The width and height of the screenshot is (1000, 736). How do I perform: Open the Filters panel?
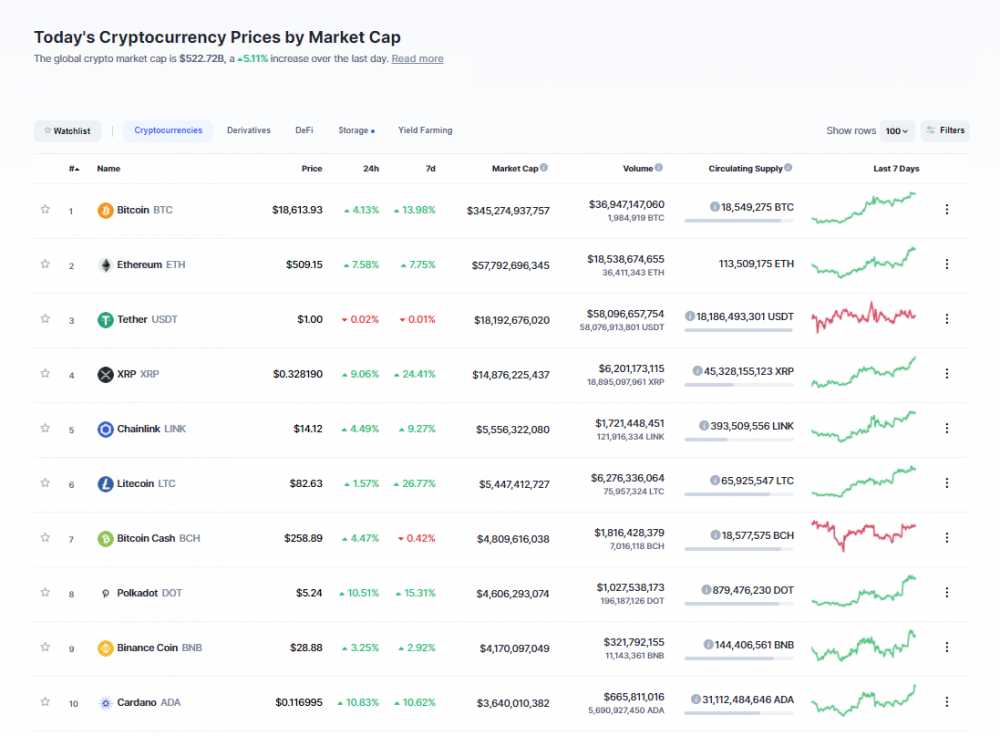945,131
